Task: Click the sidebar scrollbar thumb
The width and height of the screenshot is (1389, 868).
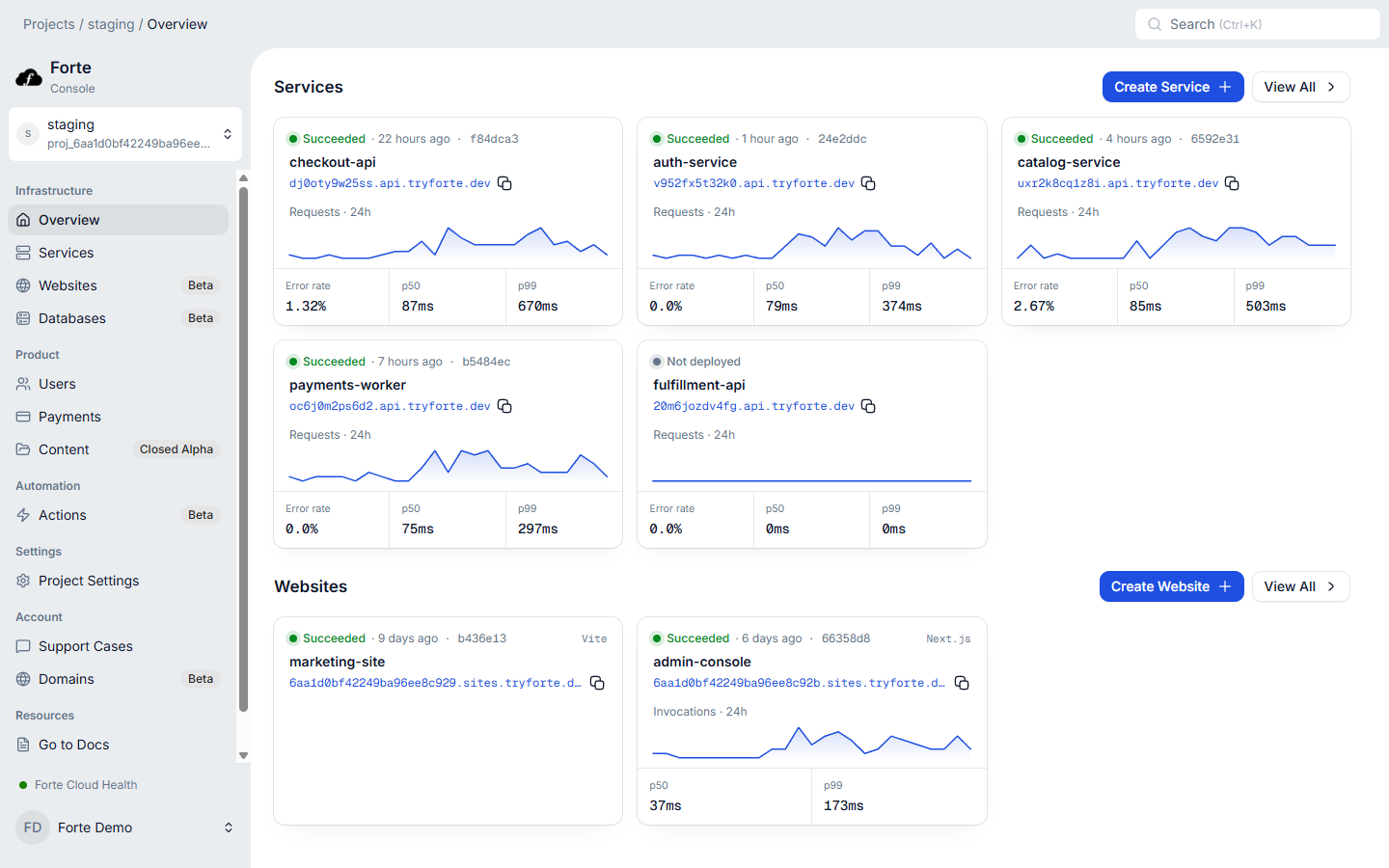Action: 243,448
